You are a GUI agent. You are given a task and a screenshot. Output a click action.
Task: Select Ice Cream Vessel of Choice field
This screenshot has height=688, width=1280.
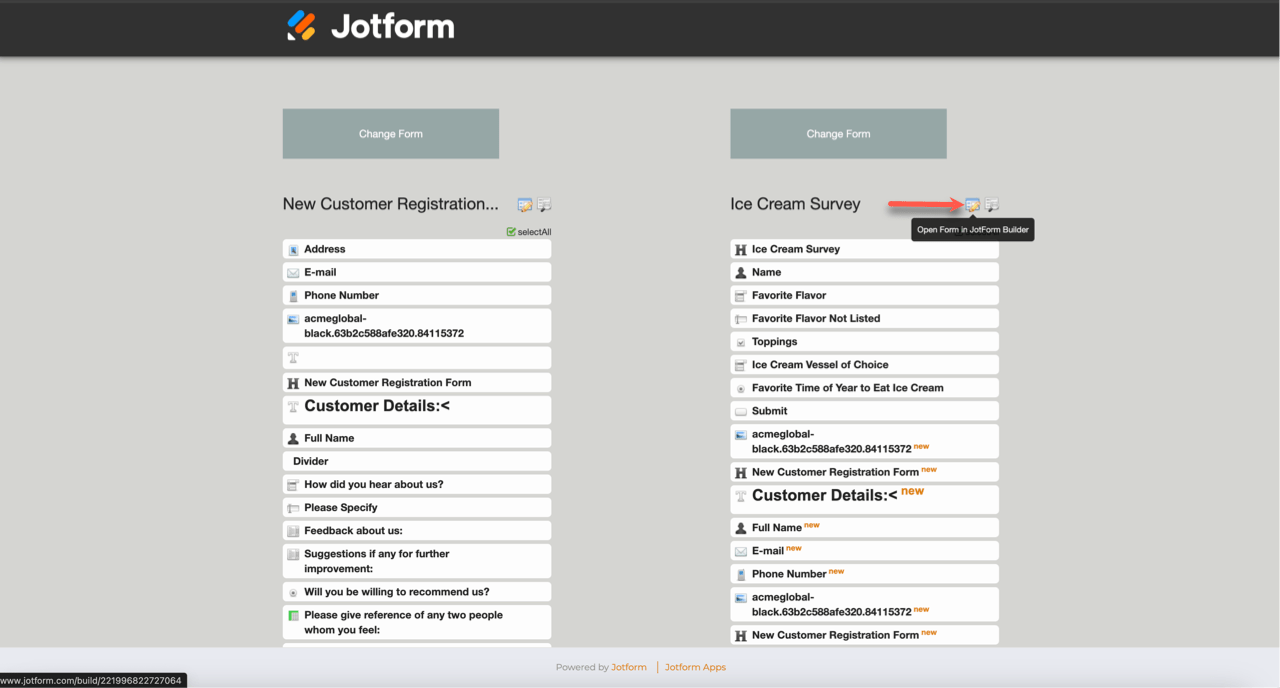[x=865, y=364]
